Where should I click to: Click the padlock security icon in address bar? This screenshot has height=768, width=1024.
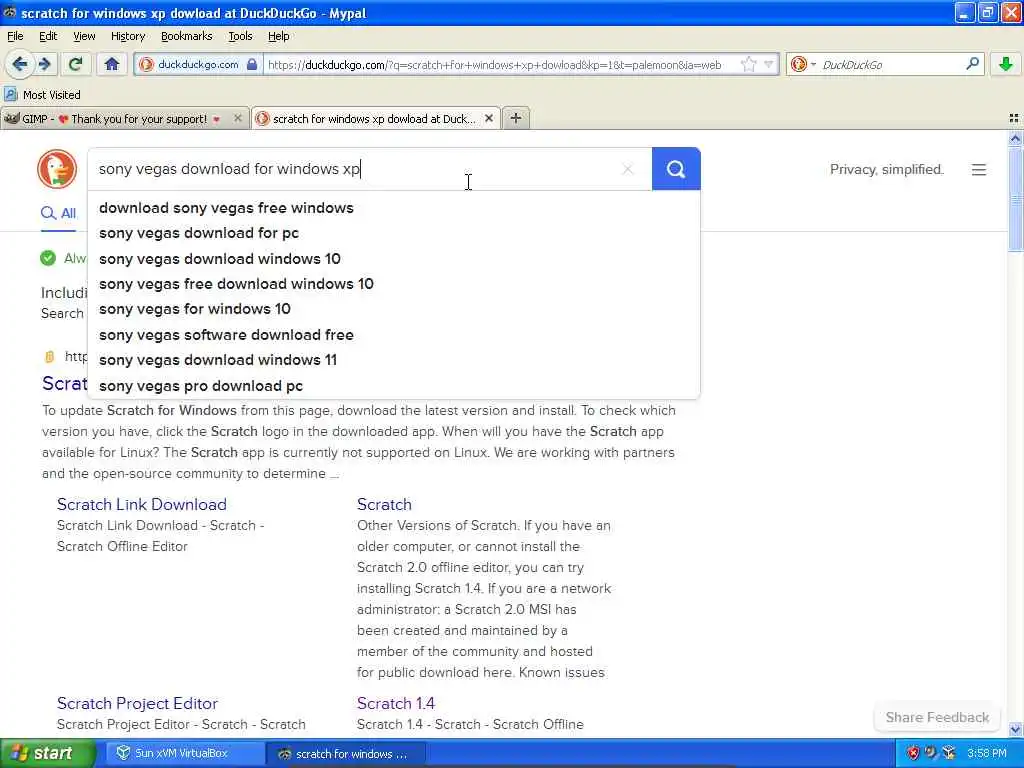click(x=251, y=64)
